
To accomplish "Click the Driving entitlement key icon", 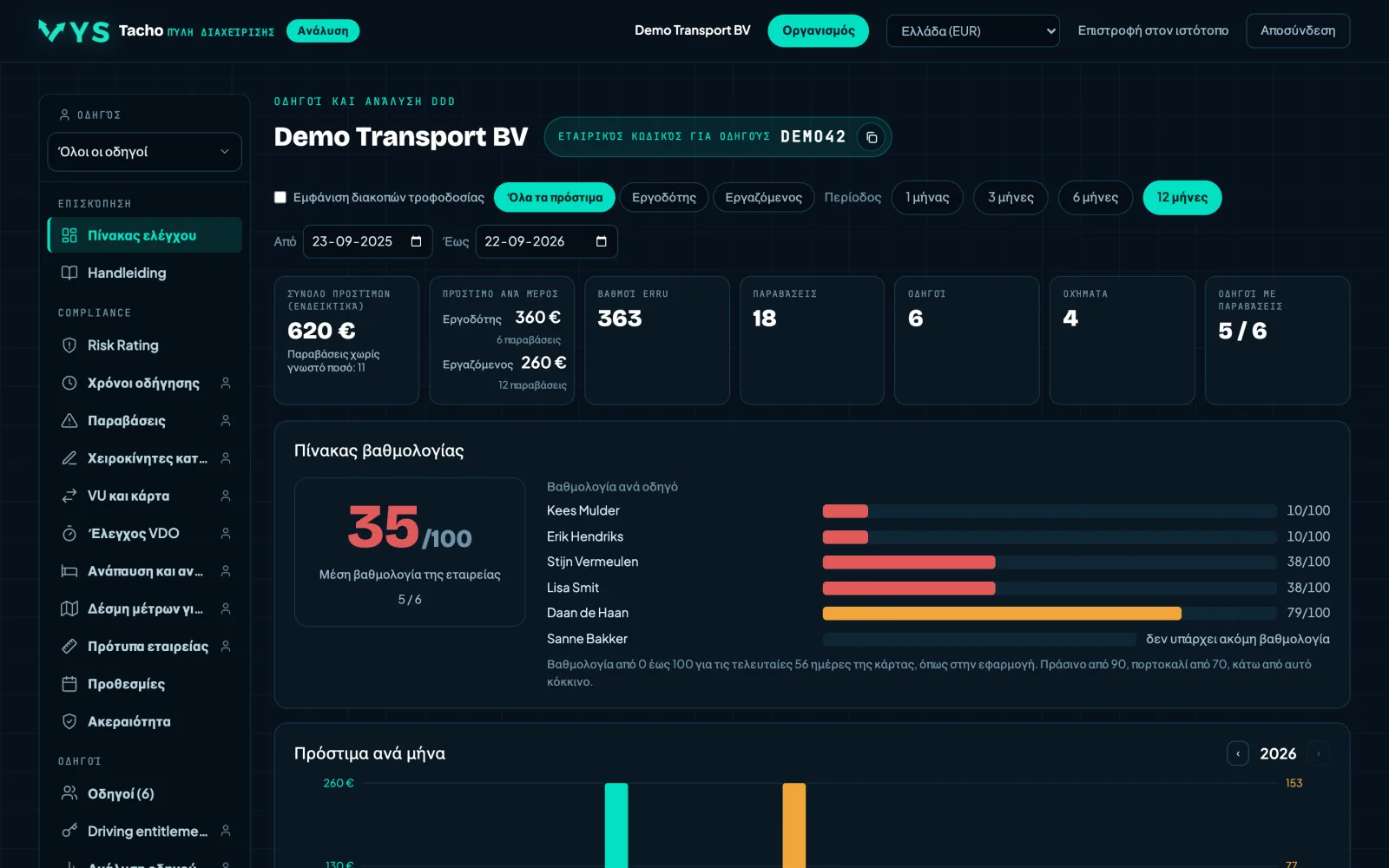I will tap(69, 831).
